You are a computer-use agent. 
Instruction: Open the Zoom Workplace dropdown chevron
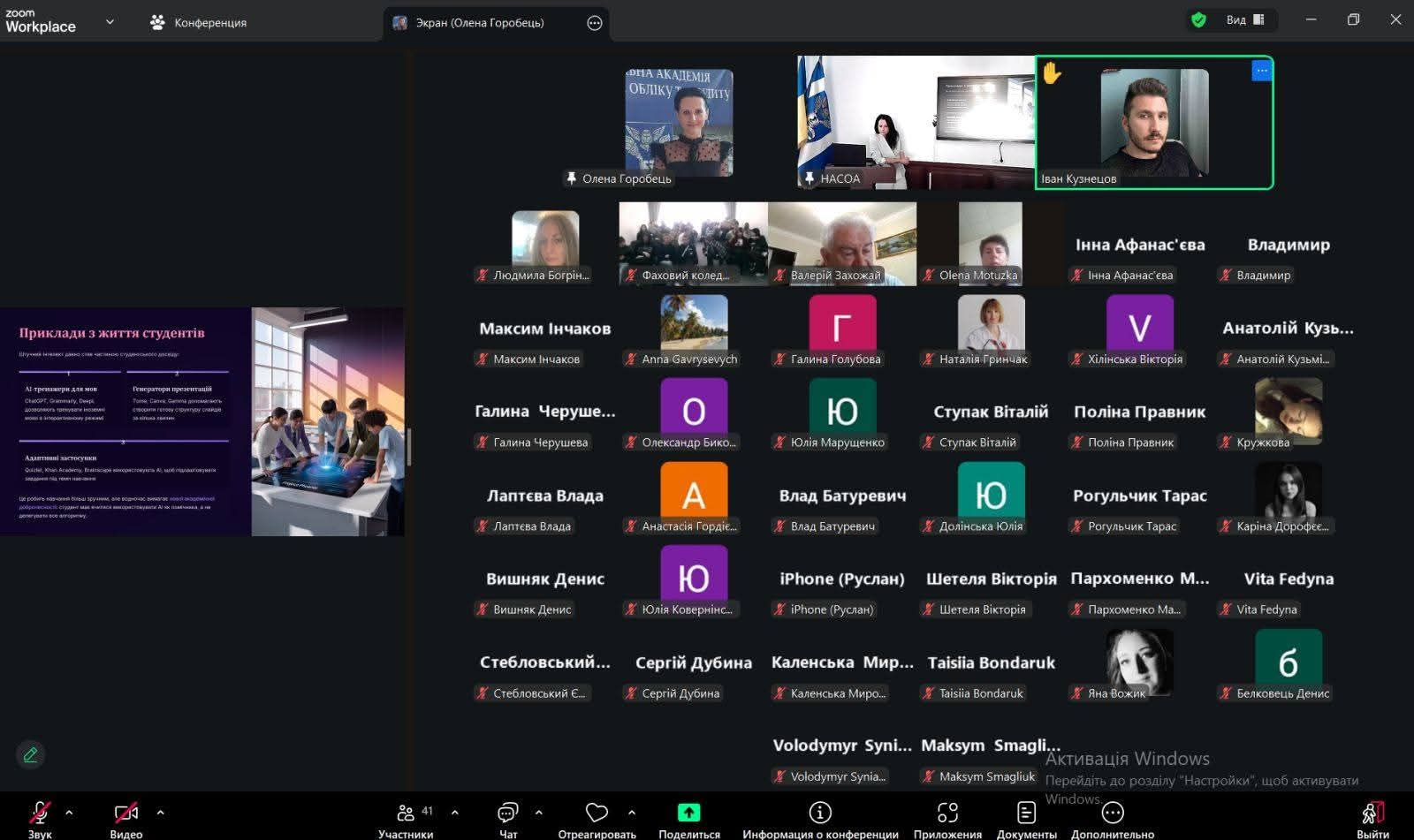tap(110, 21)
